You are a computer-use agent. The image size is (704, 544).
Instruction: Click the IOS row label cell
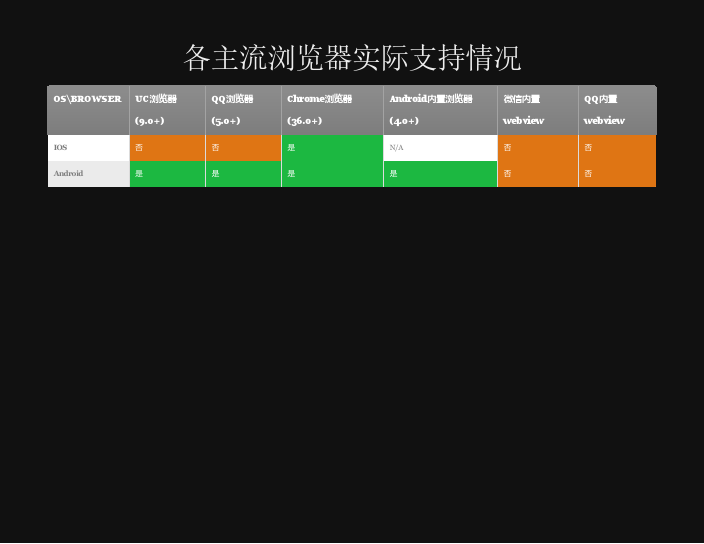click(88, 148)
